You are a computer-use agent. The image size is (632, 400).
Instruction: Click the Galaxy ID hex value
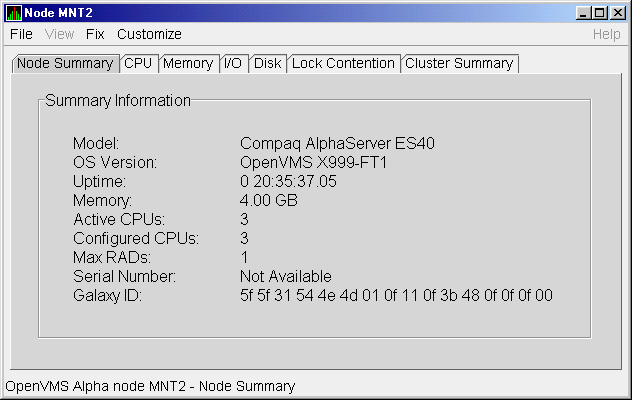tap(396, 295)
